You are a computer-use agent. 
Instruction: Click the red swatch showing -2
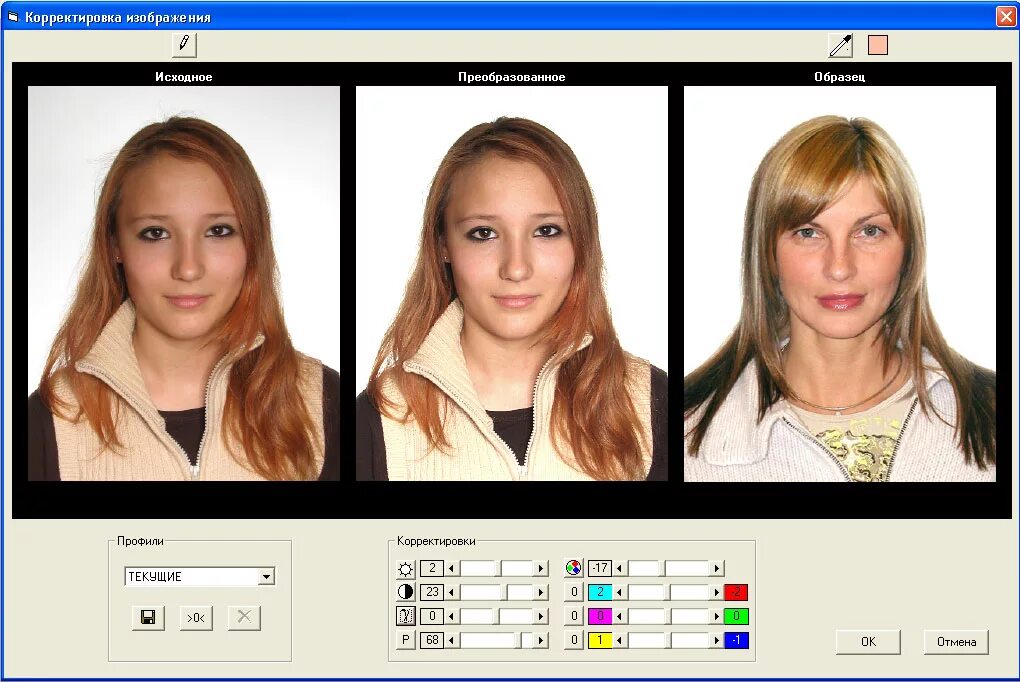(x=736, y=592)
